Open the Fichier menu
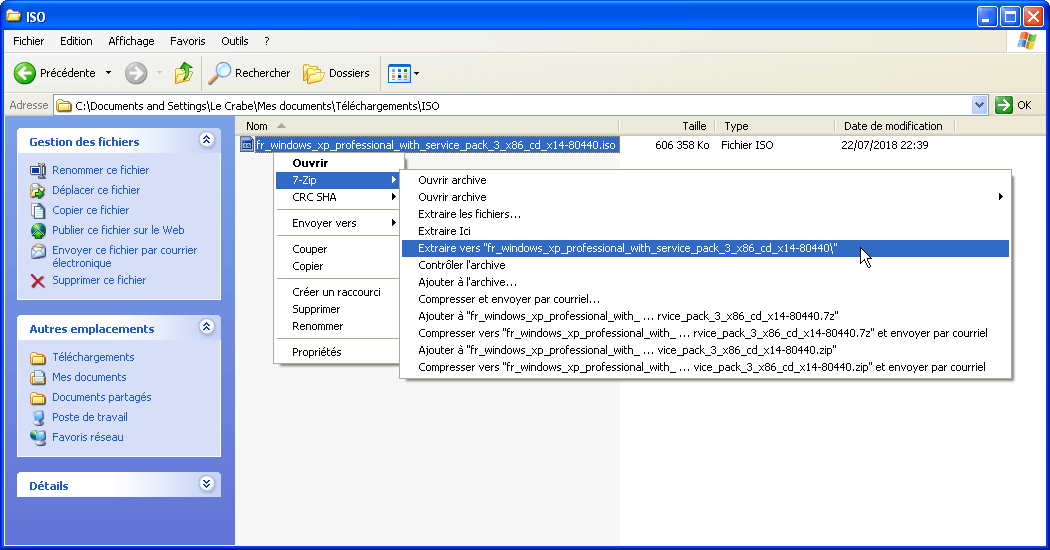Viewport: 1050px width, 550px height. coord(29,41)
